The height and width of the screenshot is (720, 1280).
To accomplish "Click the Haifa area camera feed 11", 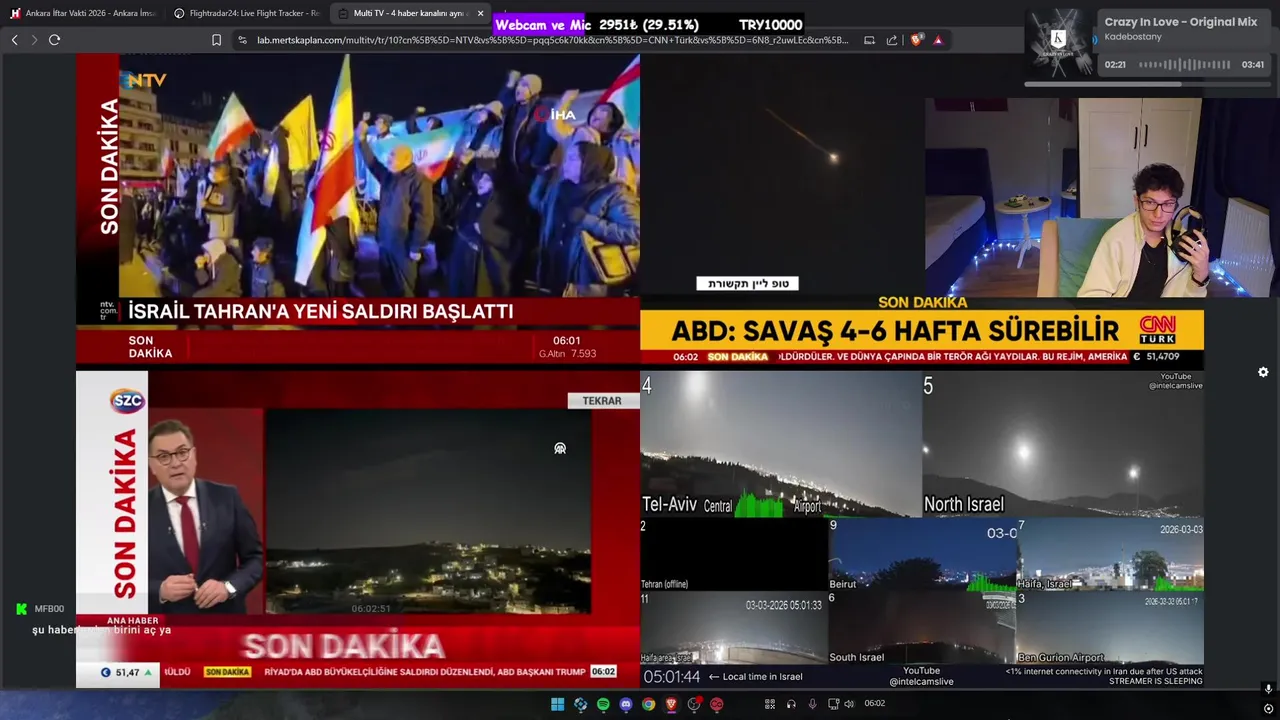I will (x=734, y=628).
